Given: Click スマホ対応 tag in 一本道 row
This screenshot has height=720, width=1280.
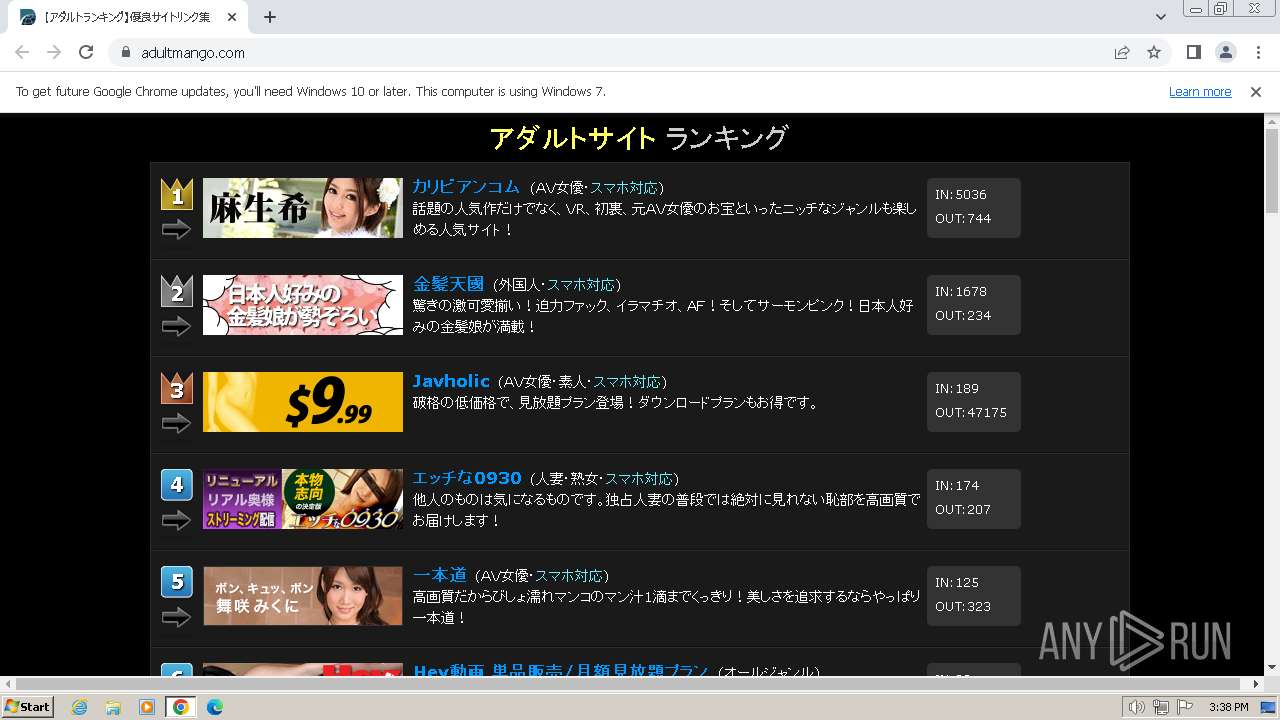Looking at the screenshot, I should 569,576.
